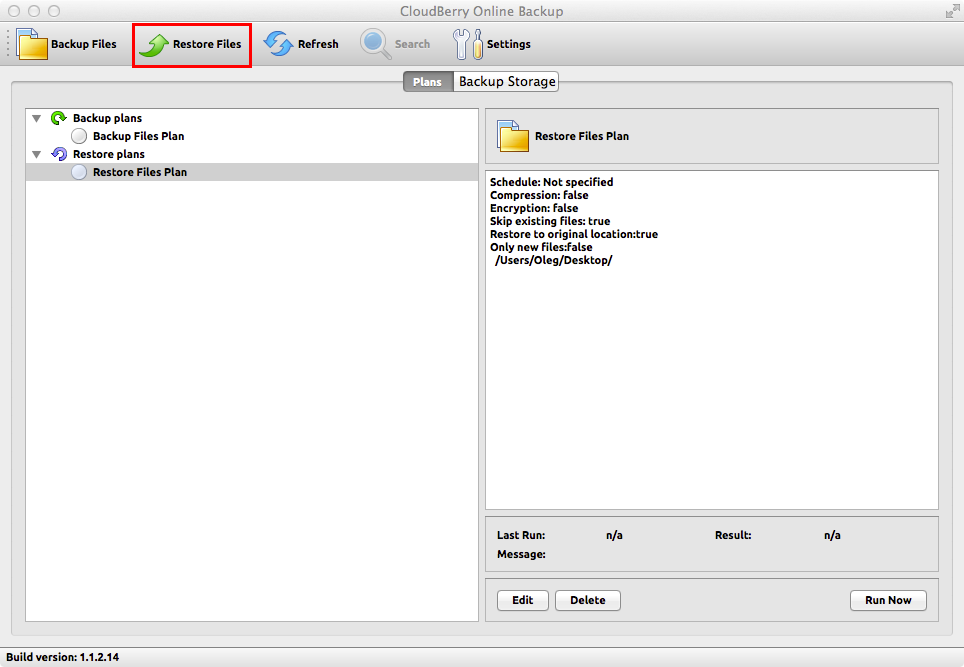Screen dimensions: 964x667
Task: Click the 'Message:' label
Action: 521,554
